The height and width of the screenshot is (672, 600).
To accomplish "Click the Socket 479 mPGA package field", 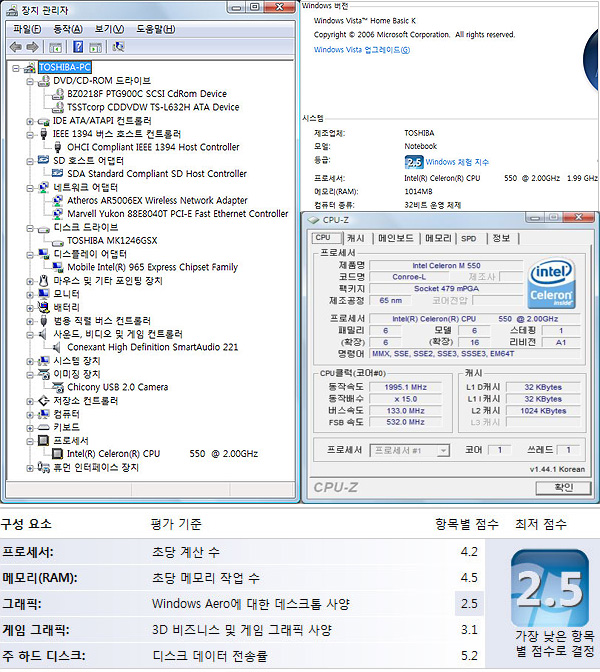I will click(x=446, y=289).
